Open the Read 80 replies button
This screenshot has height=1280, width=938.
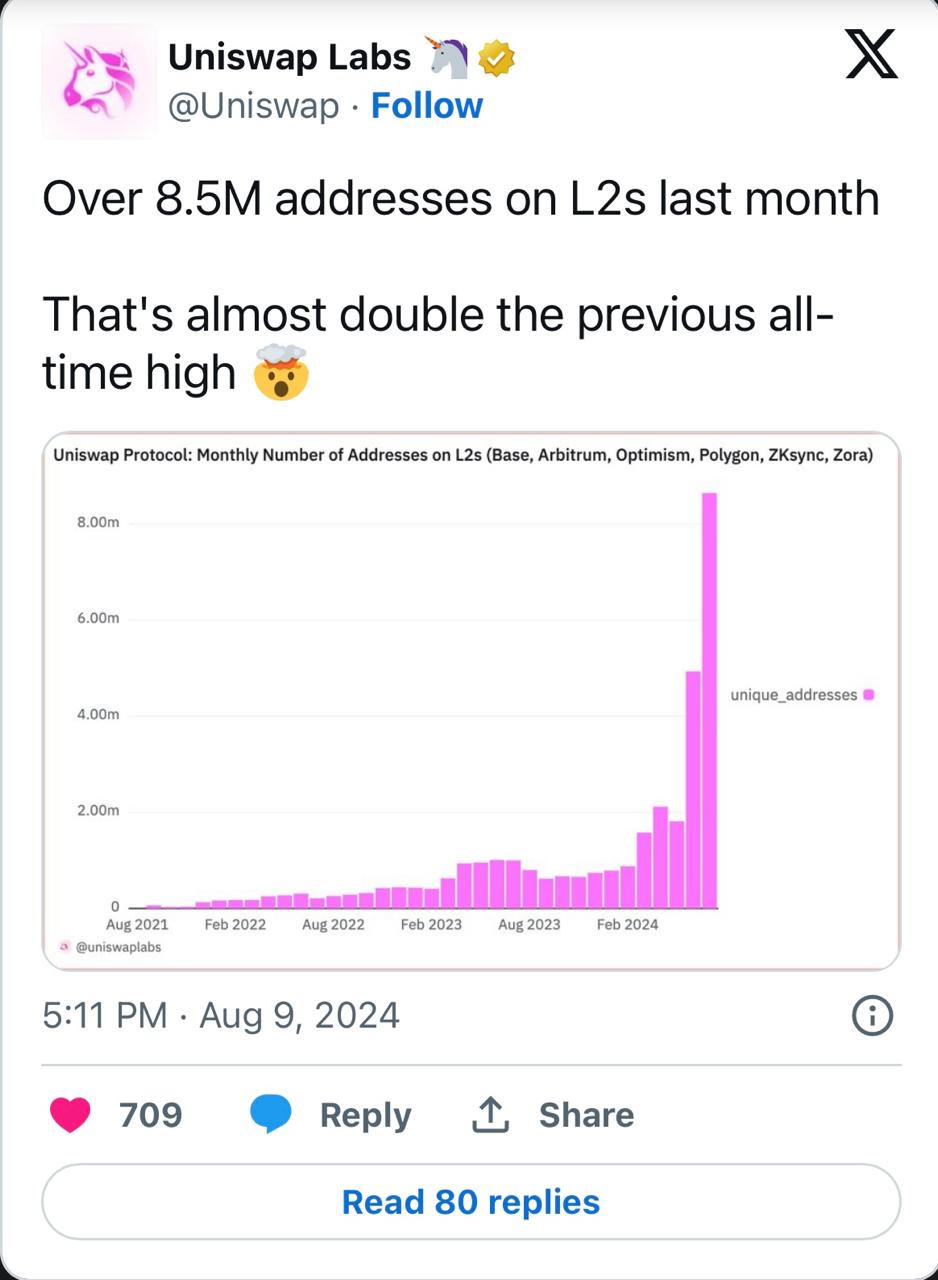tap(470, 1201)
